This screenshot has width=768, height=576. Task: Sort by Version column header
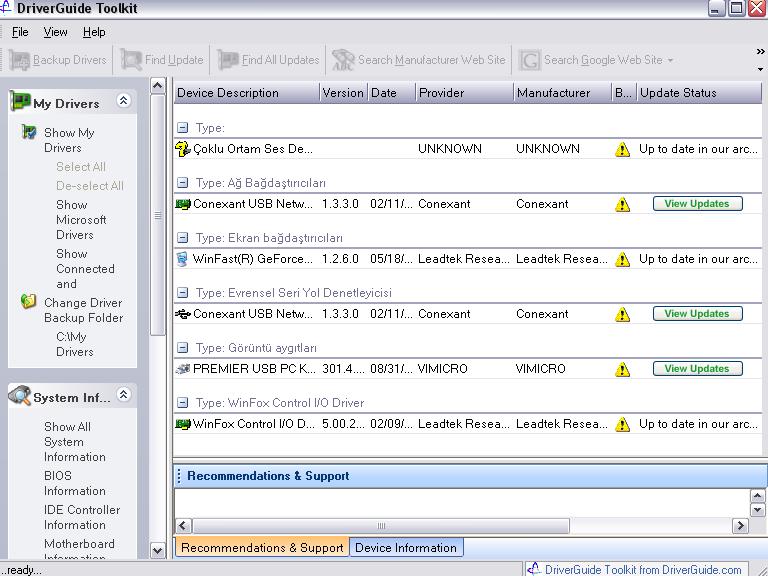[x=343, y=93]
